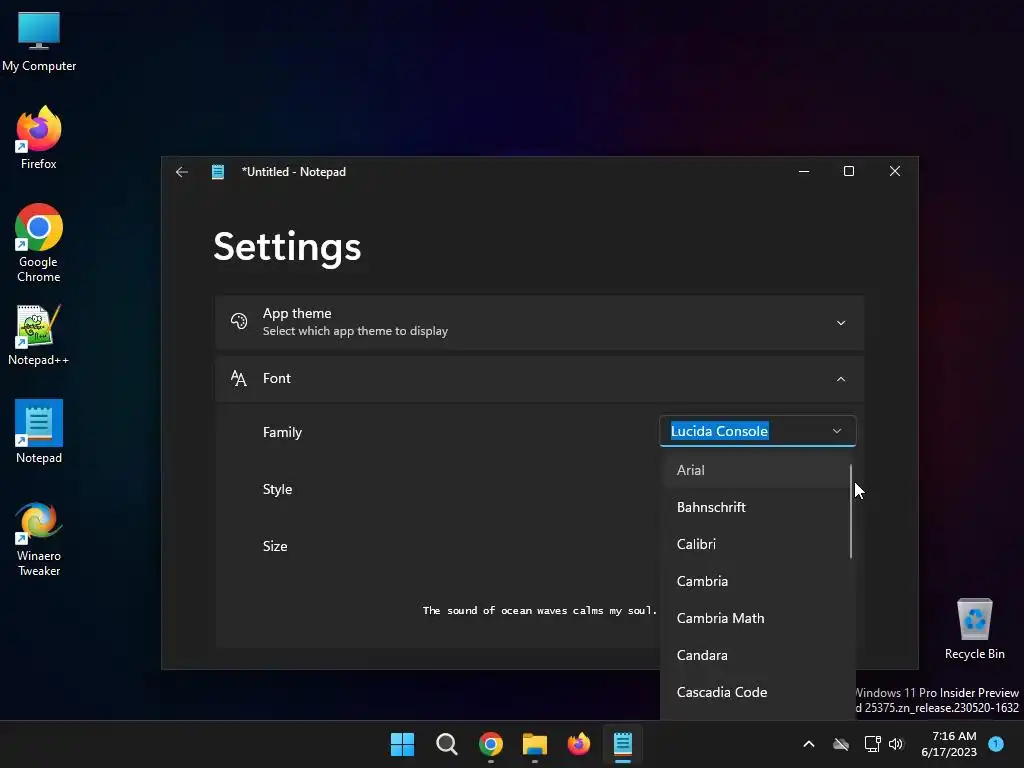
Task: Click the OneDrive cloud tray icon
Action: click(x=841, y=744)
